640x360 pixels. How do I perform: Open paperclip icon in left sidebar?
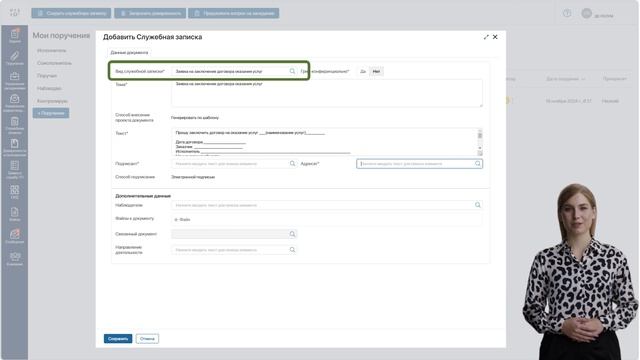pyautogui.click(x=15, y=56)
